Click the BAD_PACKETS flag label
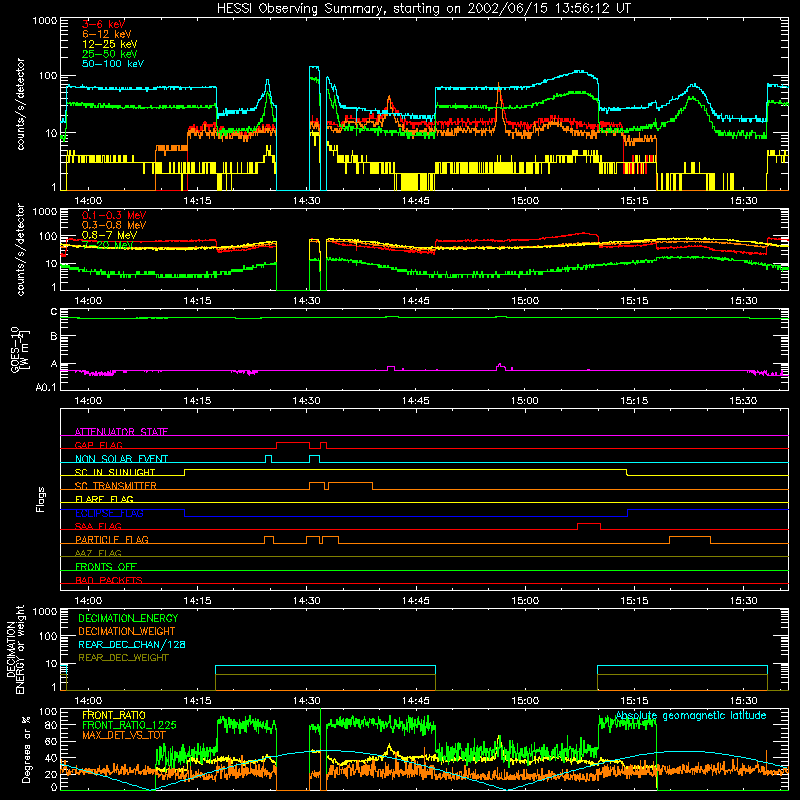Screen dimensions: 800x800 [109, 580]
